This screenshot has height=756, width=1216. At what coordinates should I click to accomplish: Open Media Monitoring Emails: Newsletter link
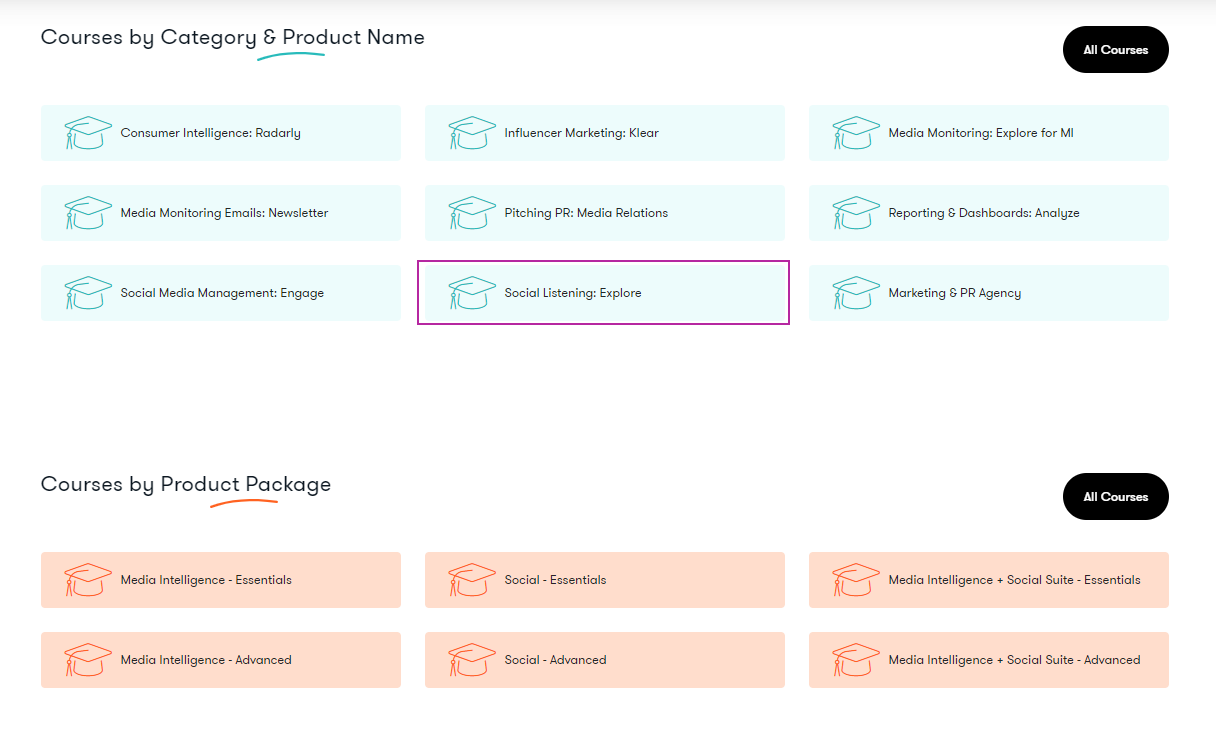click(x=224, y=213)
